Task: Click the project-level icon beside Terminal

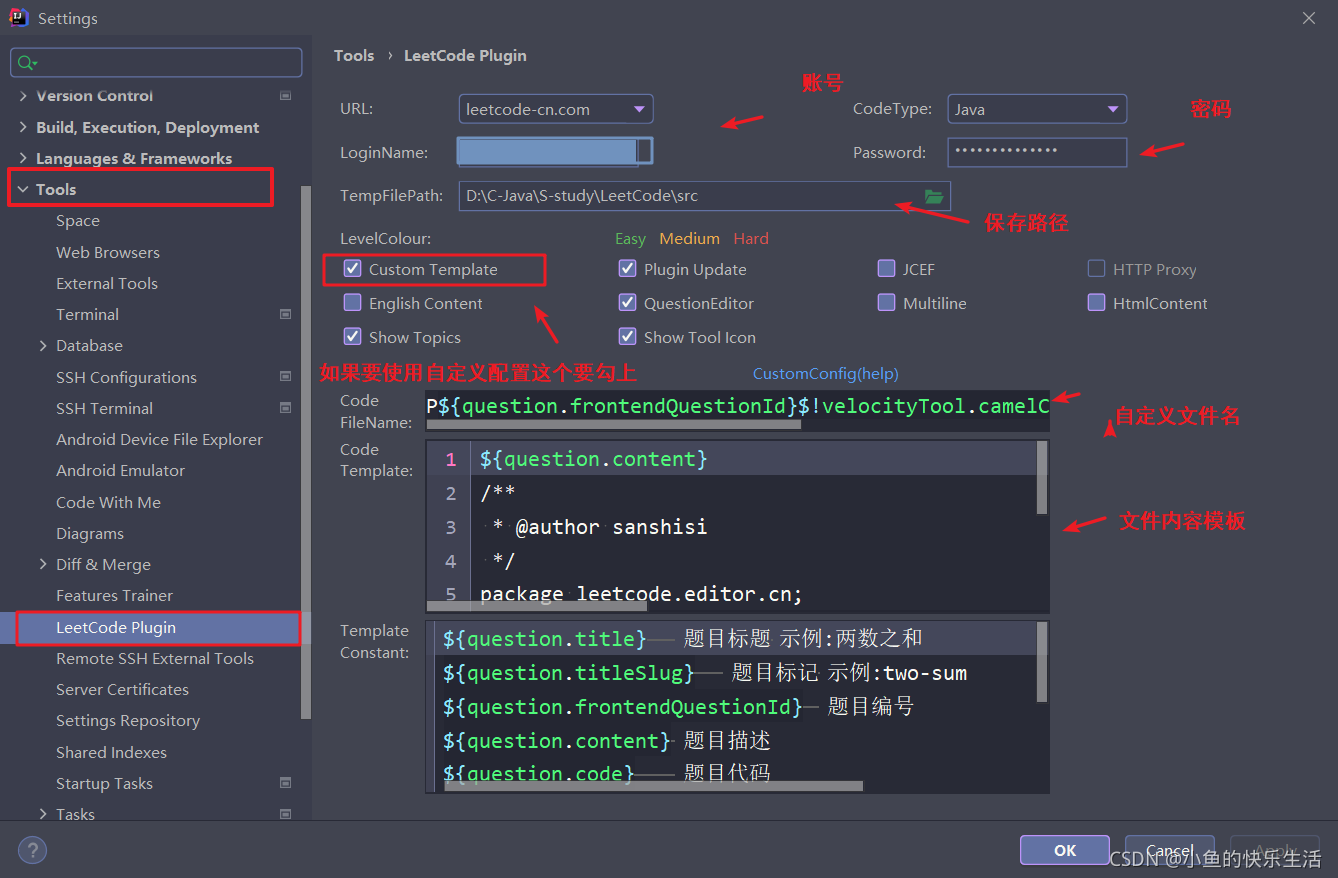Action: pos(285,314)
